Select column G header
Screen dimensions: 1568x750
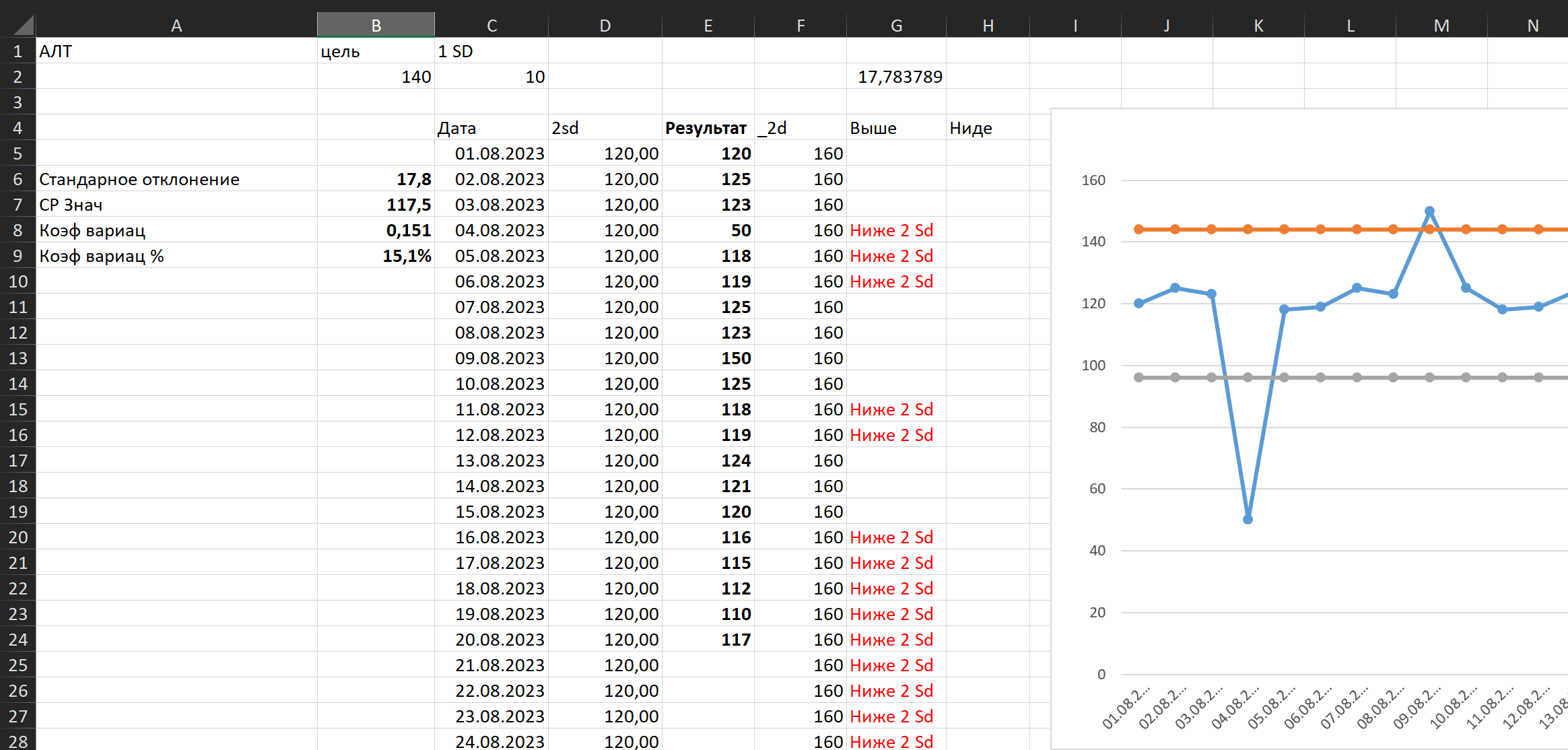[x=896, y=26]
